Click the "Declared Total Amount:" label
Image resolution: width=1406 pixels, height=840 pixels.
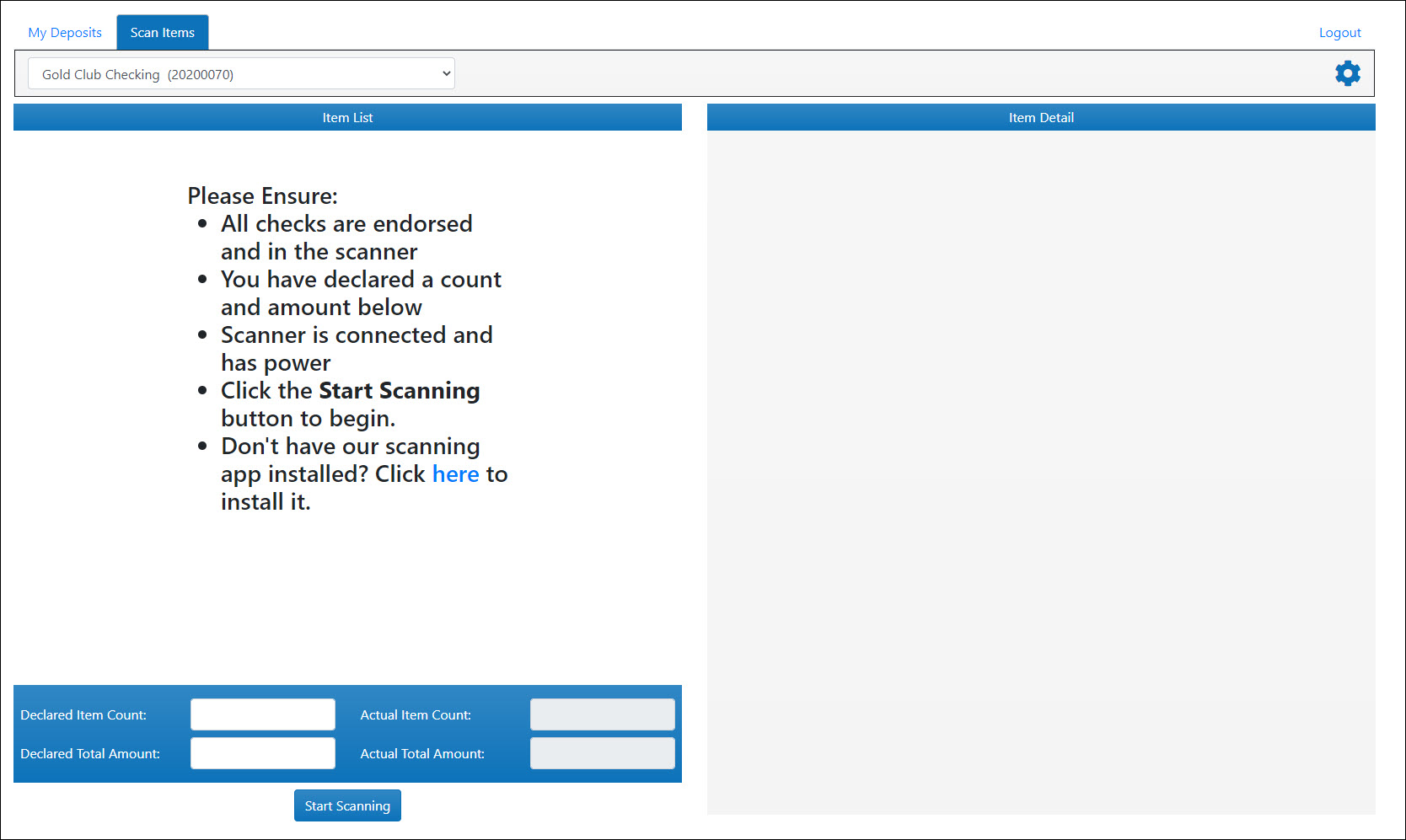90,754
